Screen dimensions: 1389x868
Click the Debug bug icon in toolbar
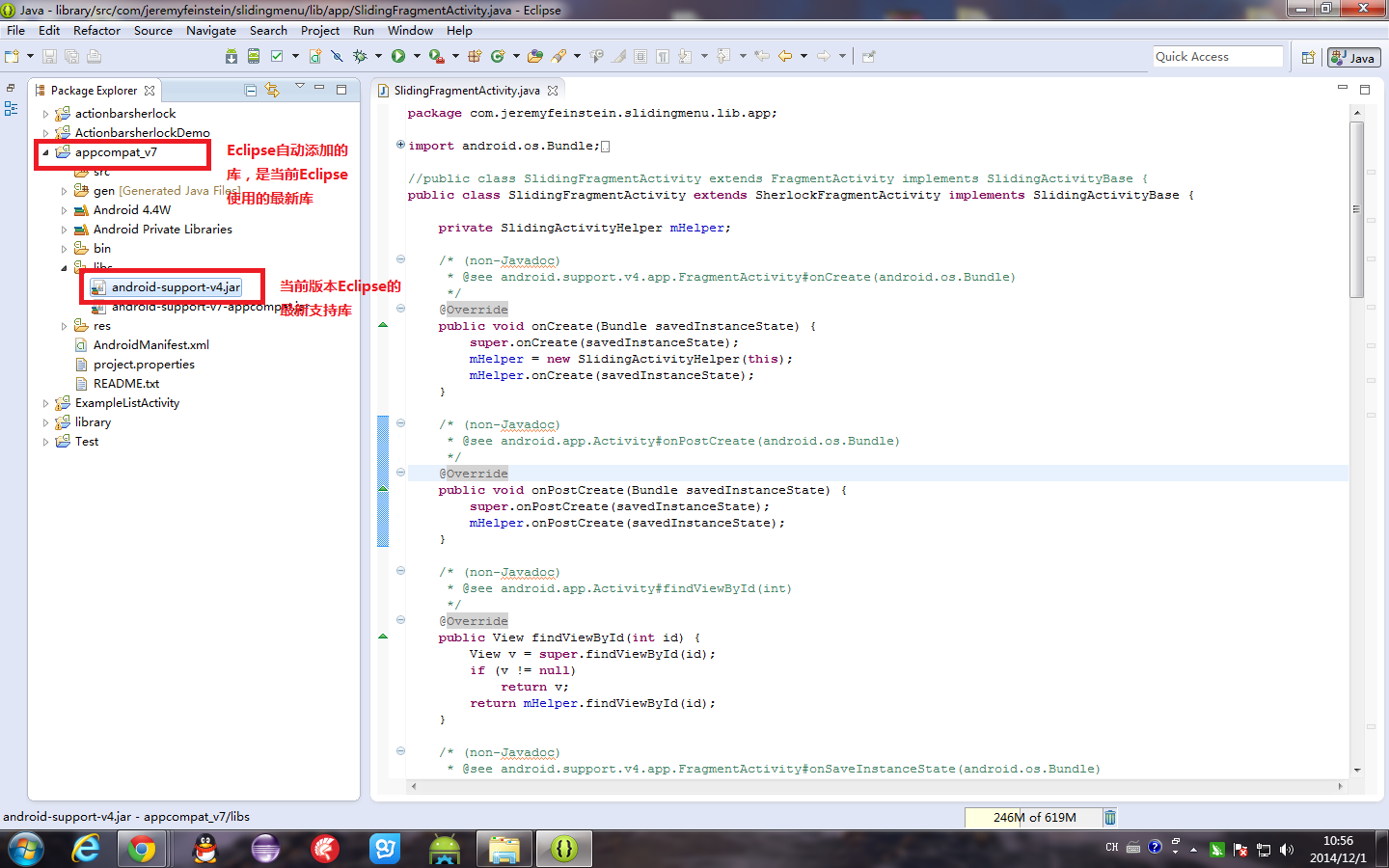click(360, 57)
